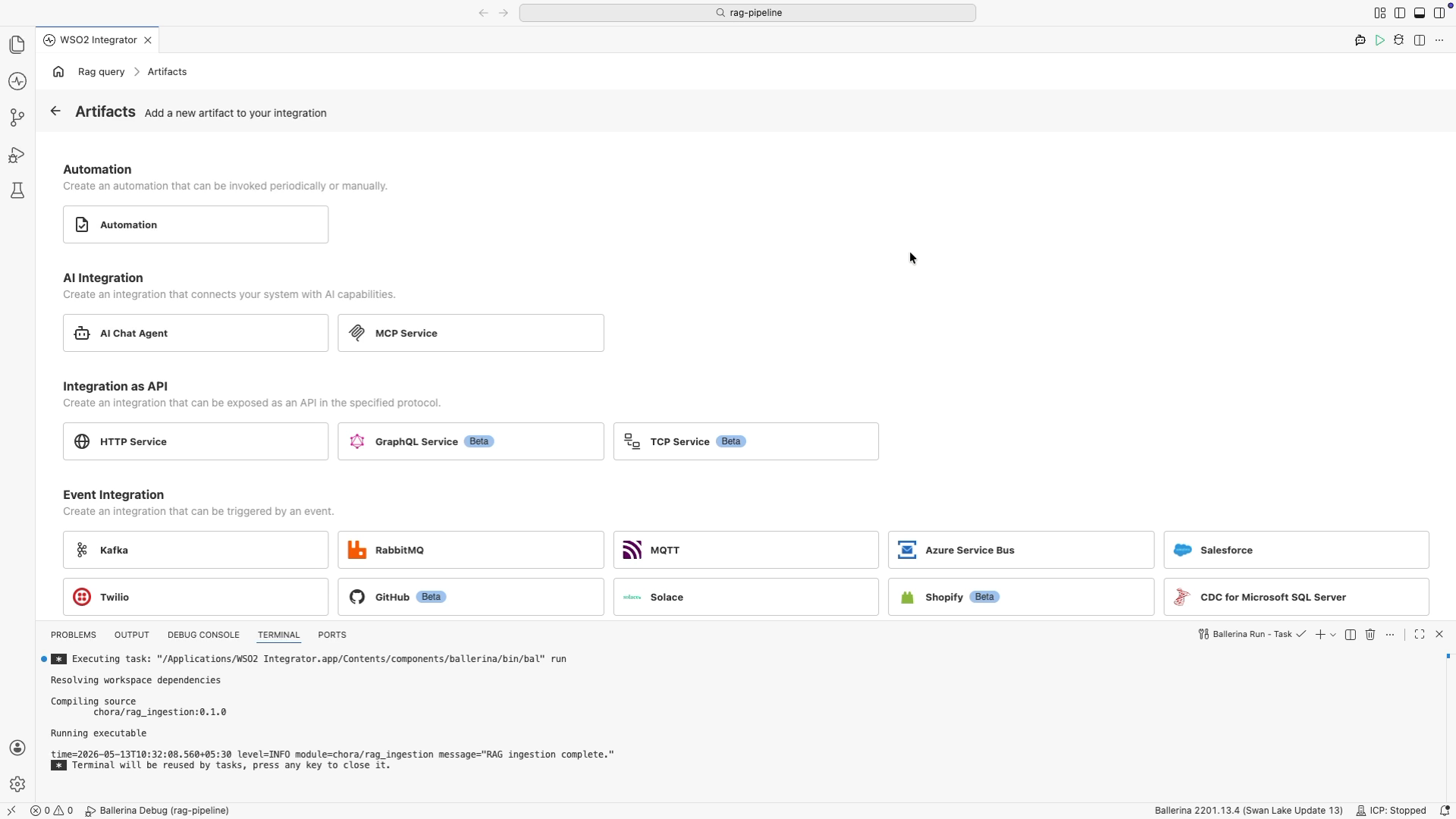Open notifications bell in status bar

1445,811
